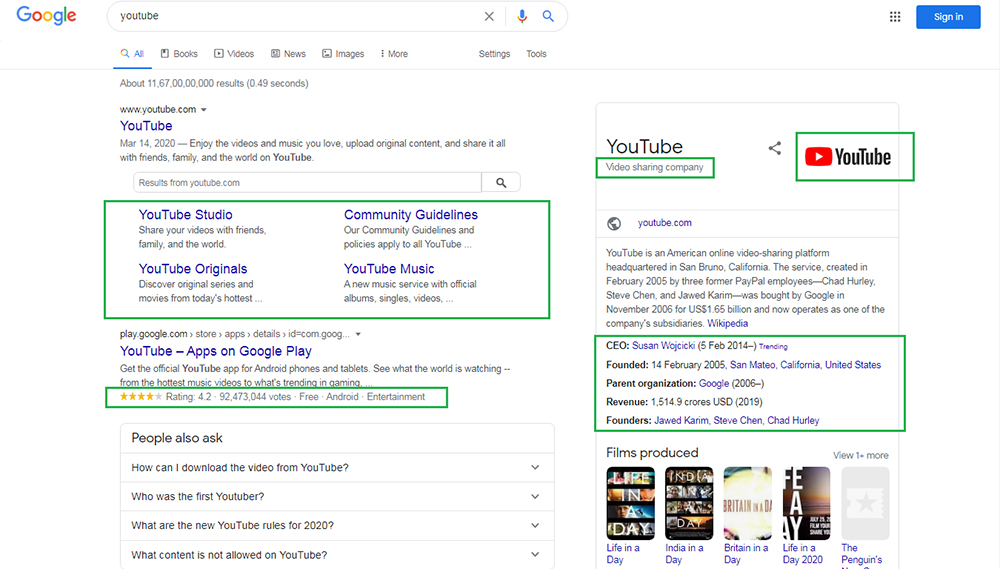Click the results count text
The image size is (1000, 569).
click(x=214, y=84)
